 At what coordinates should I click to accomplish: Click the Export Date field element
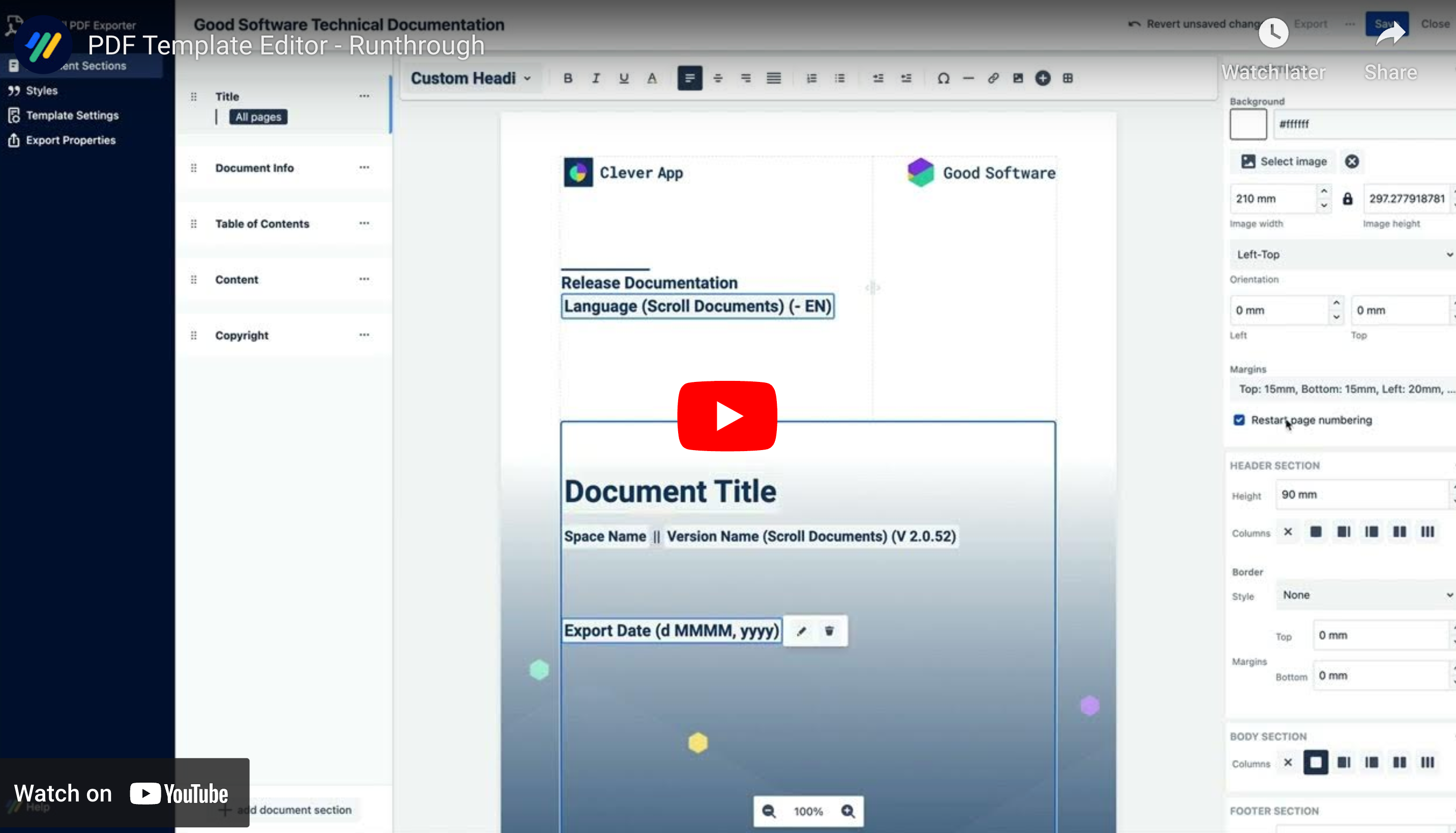pos(671,631)
